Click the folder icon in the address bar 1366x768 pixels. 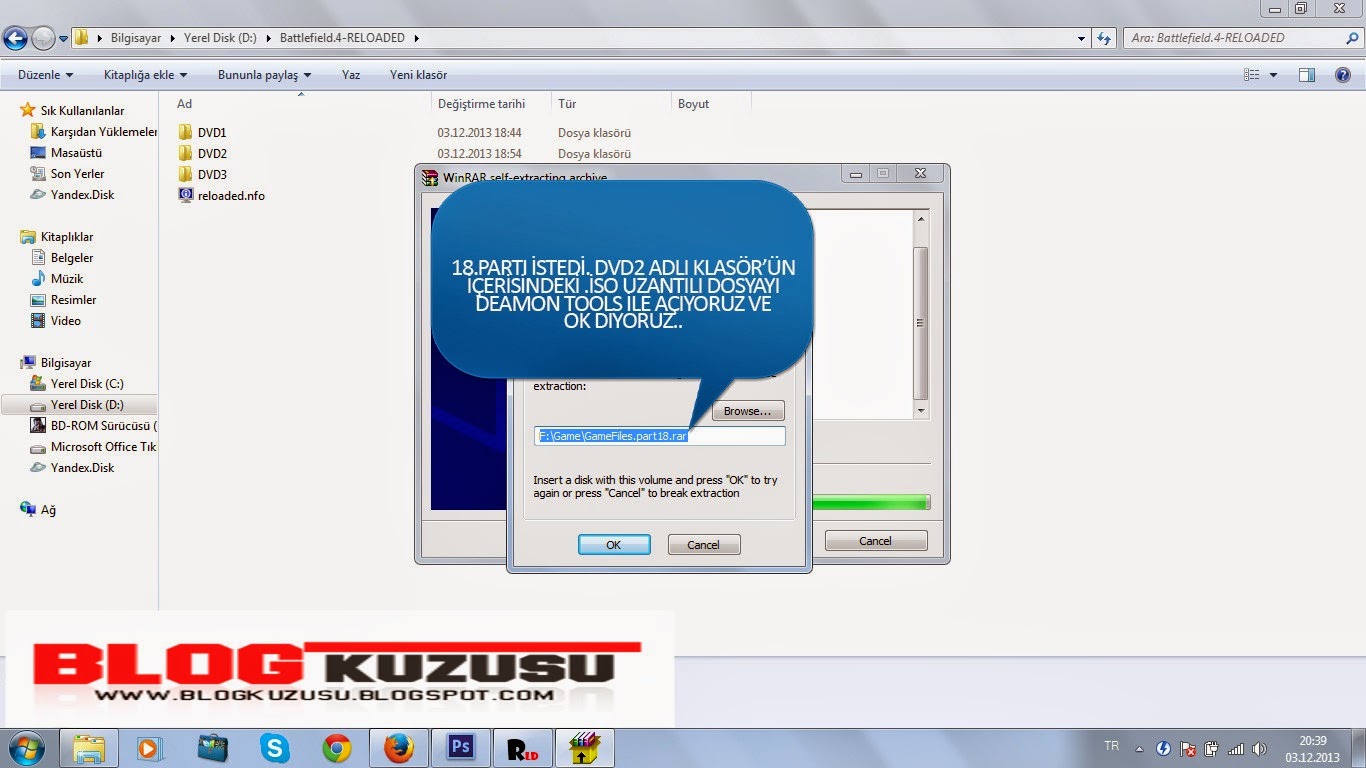coord(82,38)
